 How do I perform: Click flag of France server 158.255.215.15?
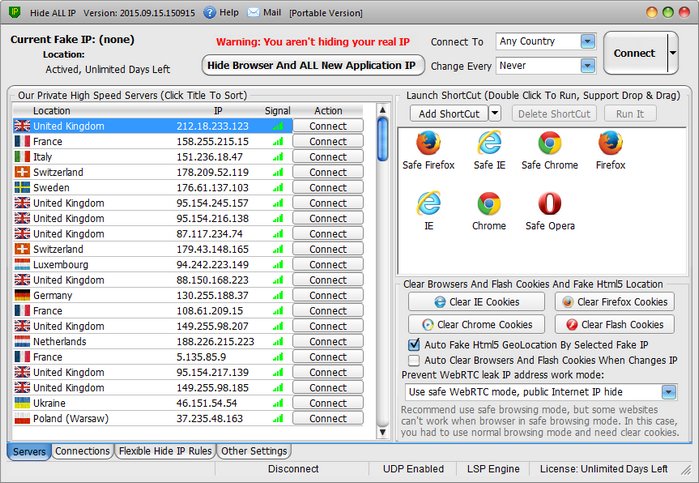tap(22, 141)
